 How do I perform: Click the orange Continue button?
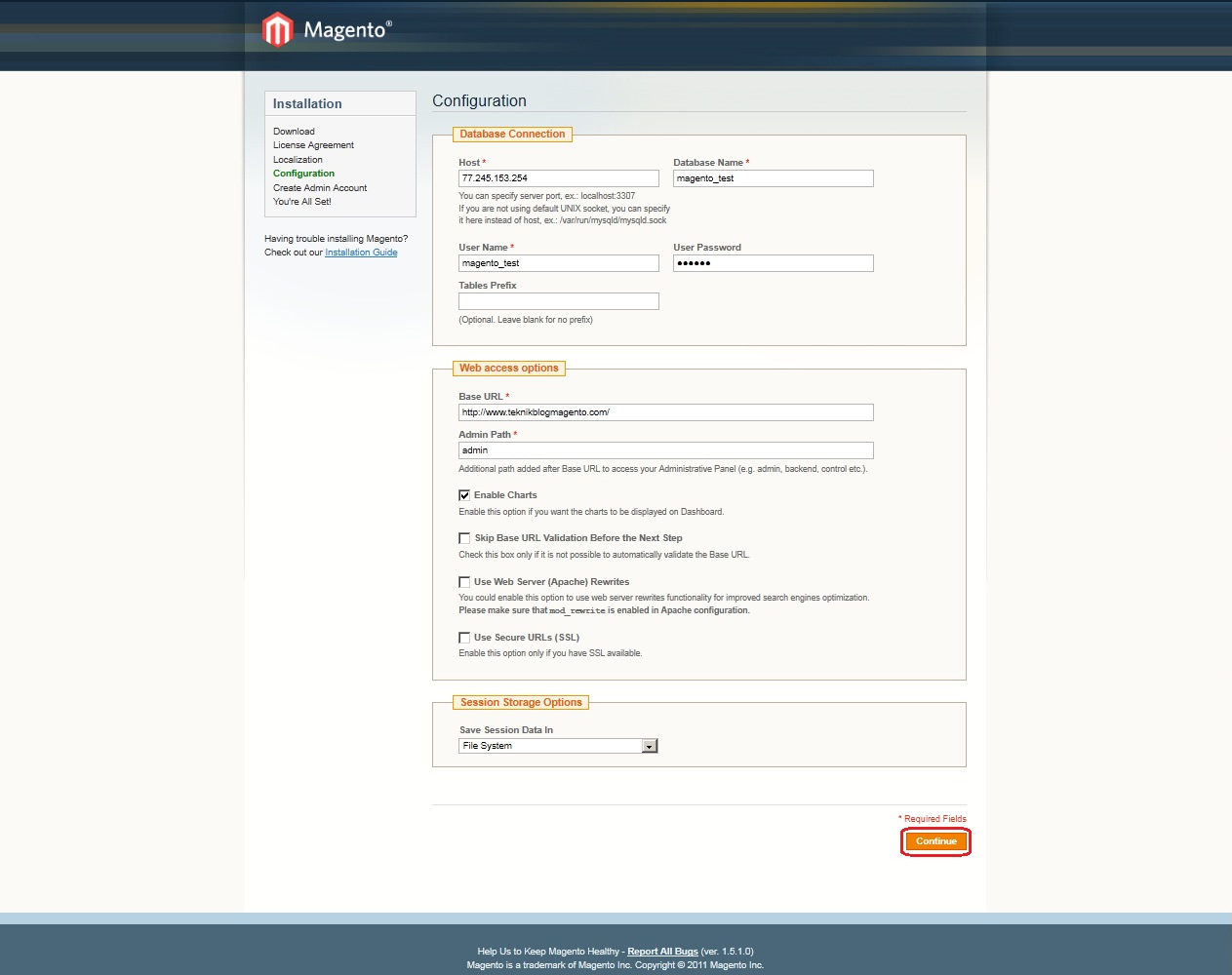[936, 841]
